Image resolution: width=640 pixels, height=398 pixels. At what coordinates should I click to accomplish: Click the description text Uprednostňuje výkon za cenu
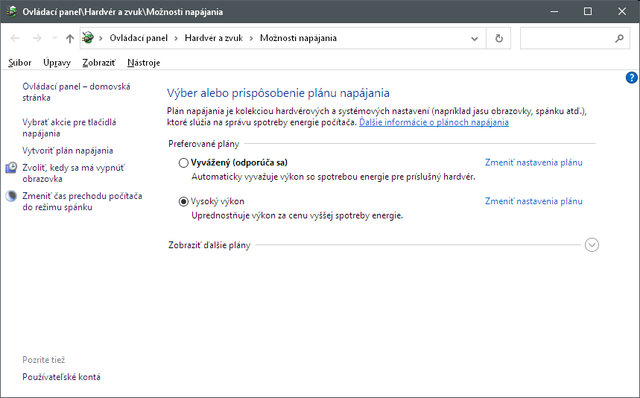297,216
